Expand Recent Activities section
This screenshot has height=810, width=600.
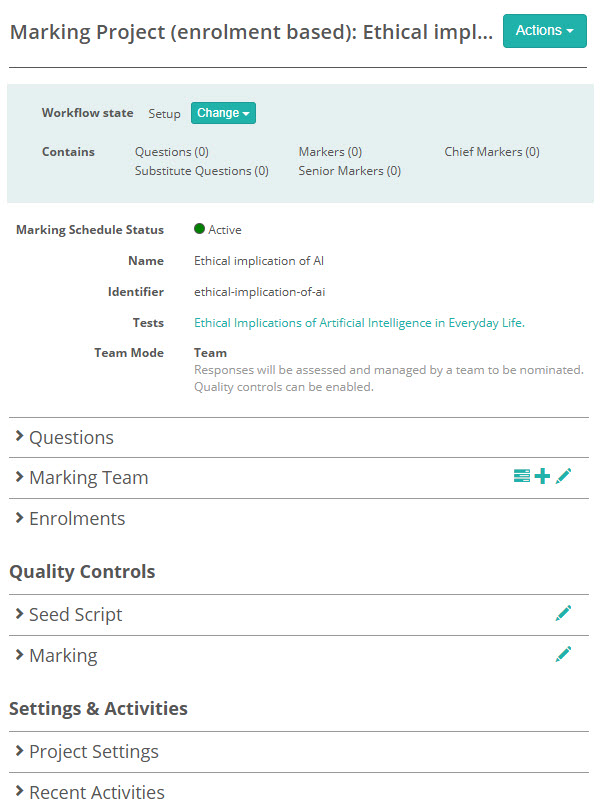[95, 792]
